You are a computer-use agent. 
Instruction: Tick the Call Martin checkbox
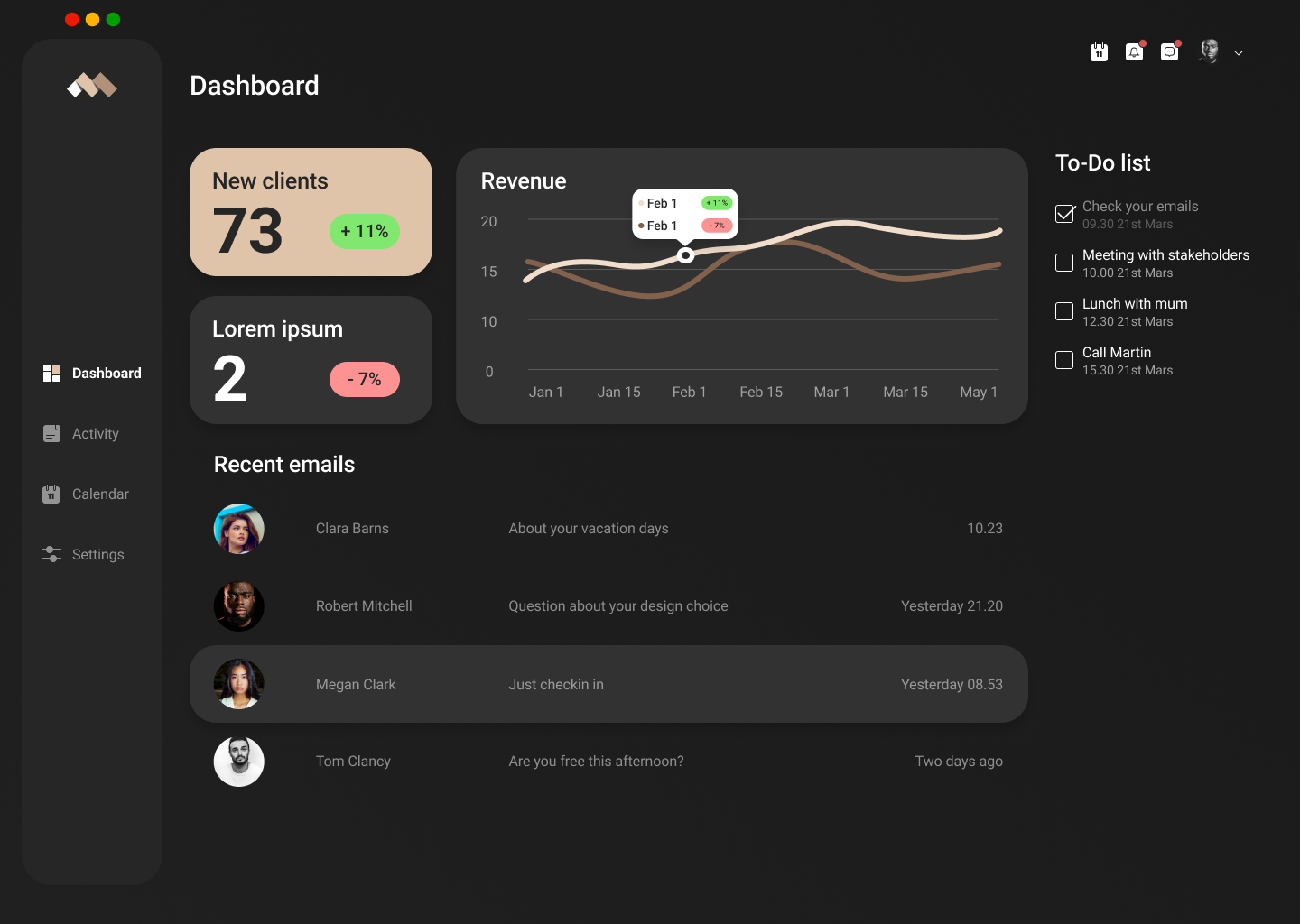point(1064,360)
